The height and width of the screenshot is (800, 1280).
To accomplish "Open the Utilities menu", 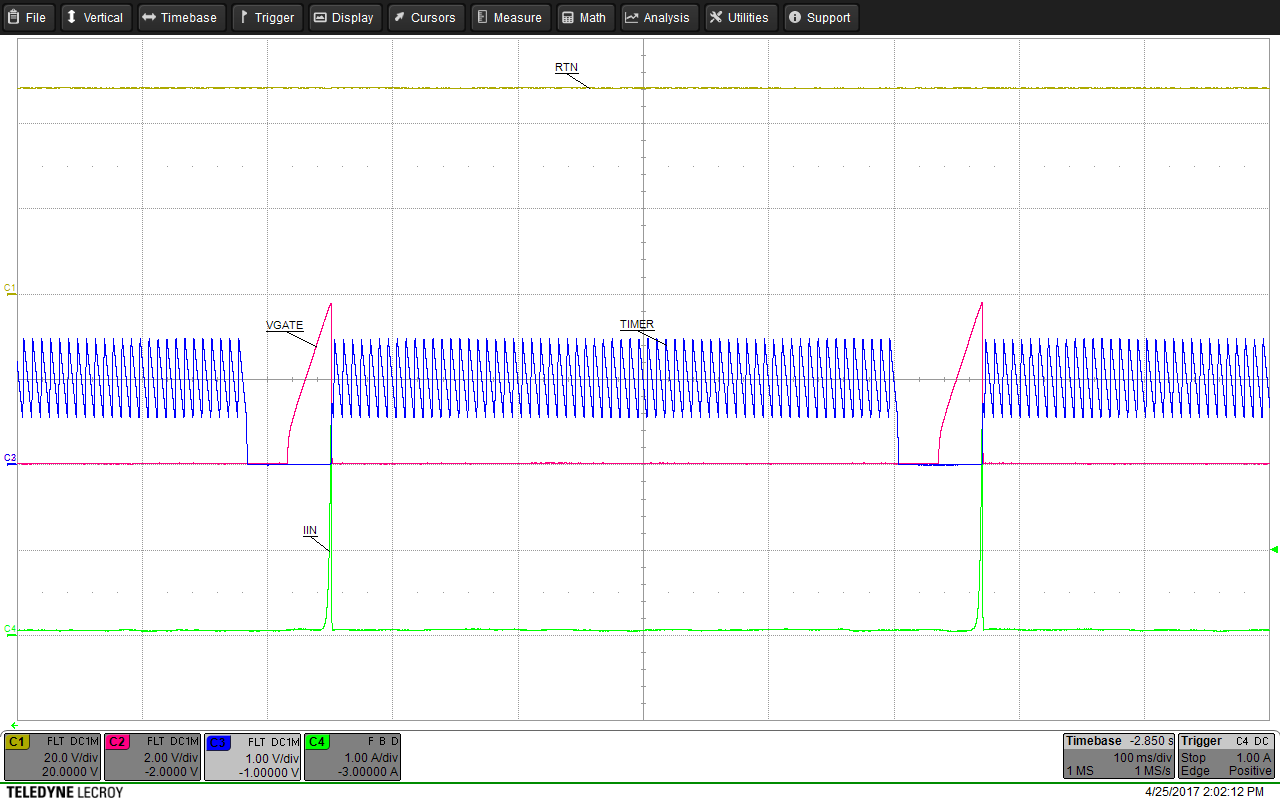I will (x=739, y=17).
